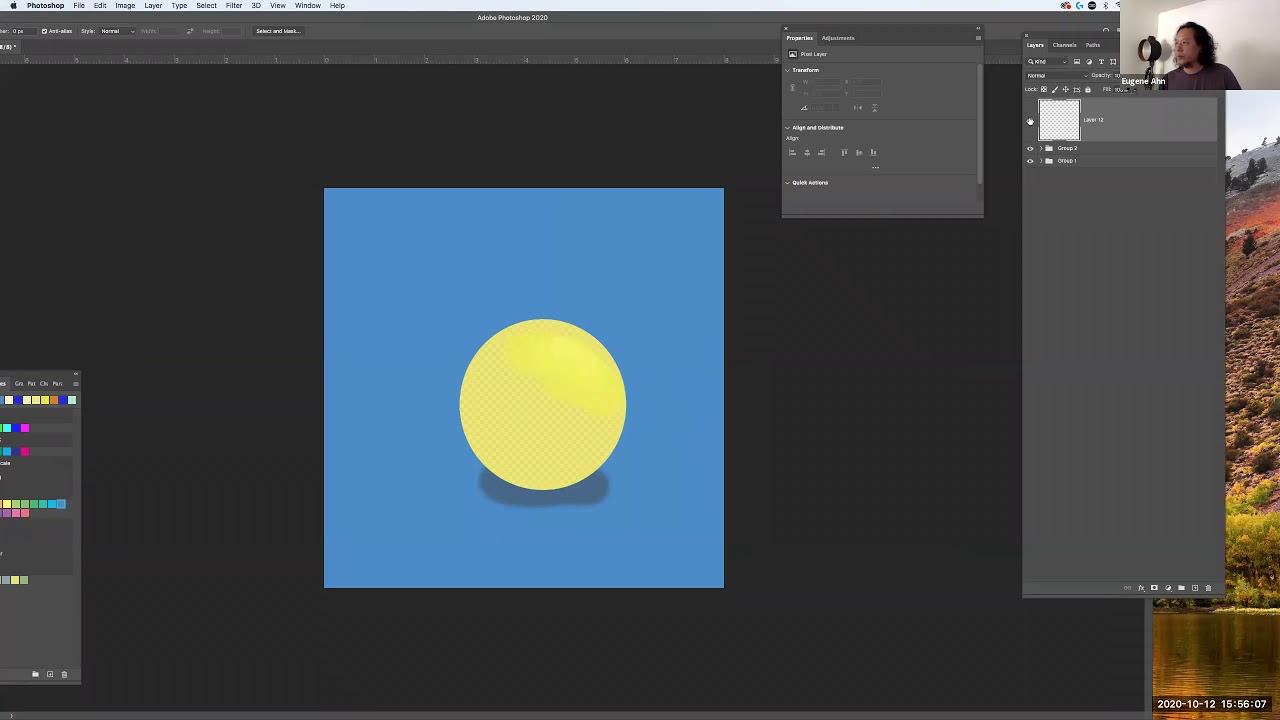Select the Group 1 row label
The image size is (1280, 720).
[1067, 161]
